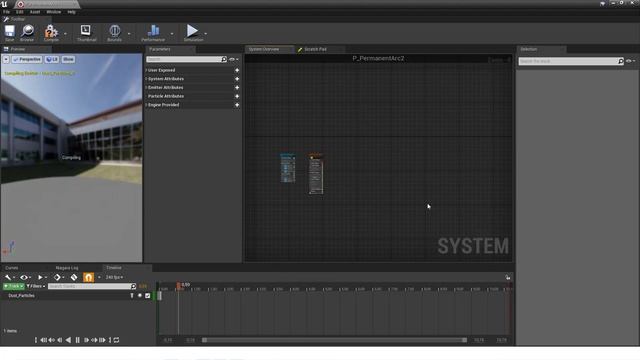
Task: Capture a Thumbnail from the toolbar
Action: click(86, 33)
